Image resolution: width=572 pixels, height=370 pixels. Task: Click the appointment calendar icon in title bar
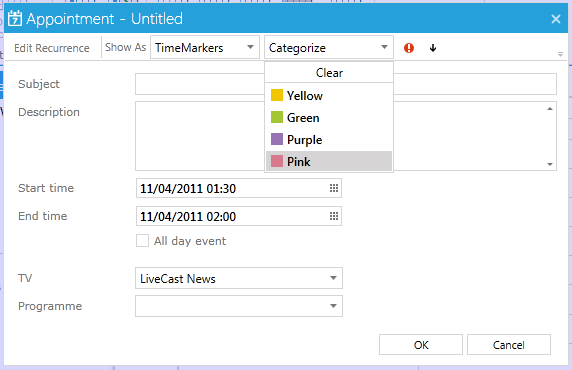click(15, 18)
